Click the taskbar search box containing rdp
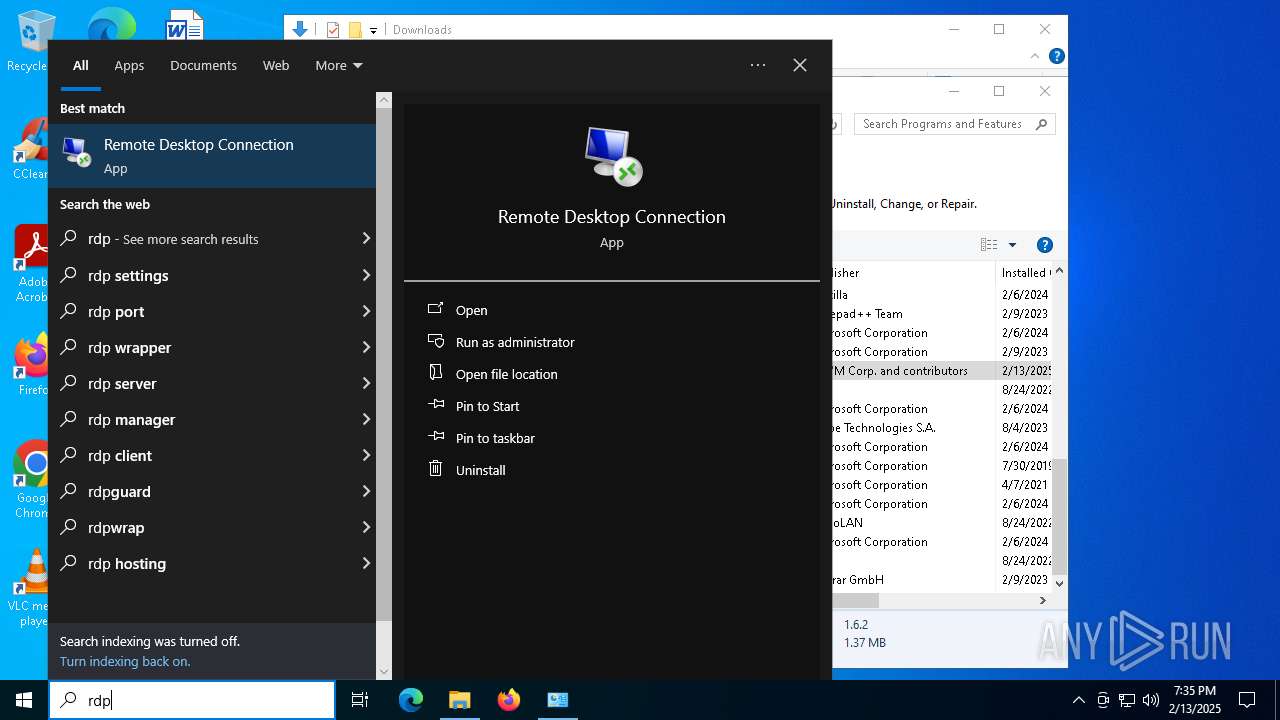 click(192, 700)
